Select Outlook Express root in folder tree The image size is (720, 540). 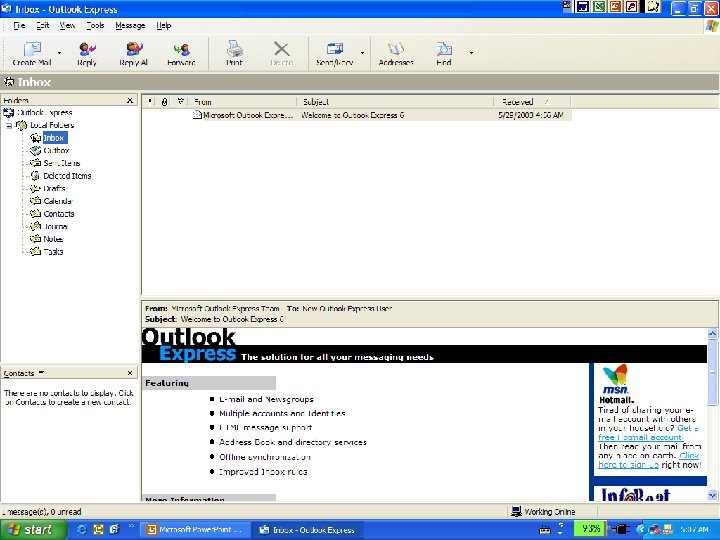tap(45, 112)
